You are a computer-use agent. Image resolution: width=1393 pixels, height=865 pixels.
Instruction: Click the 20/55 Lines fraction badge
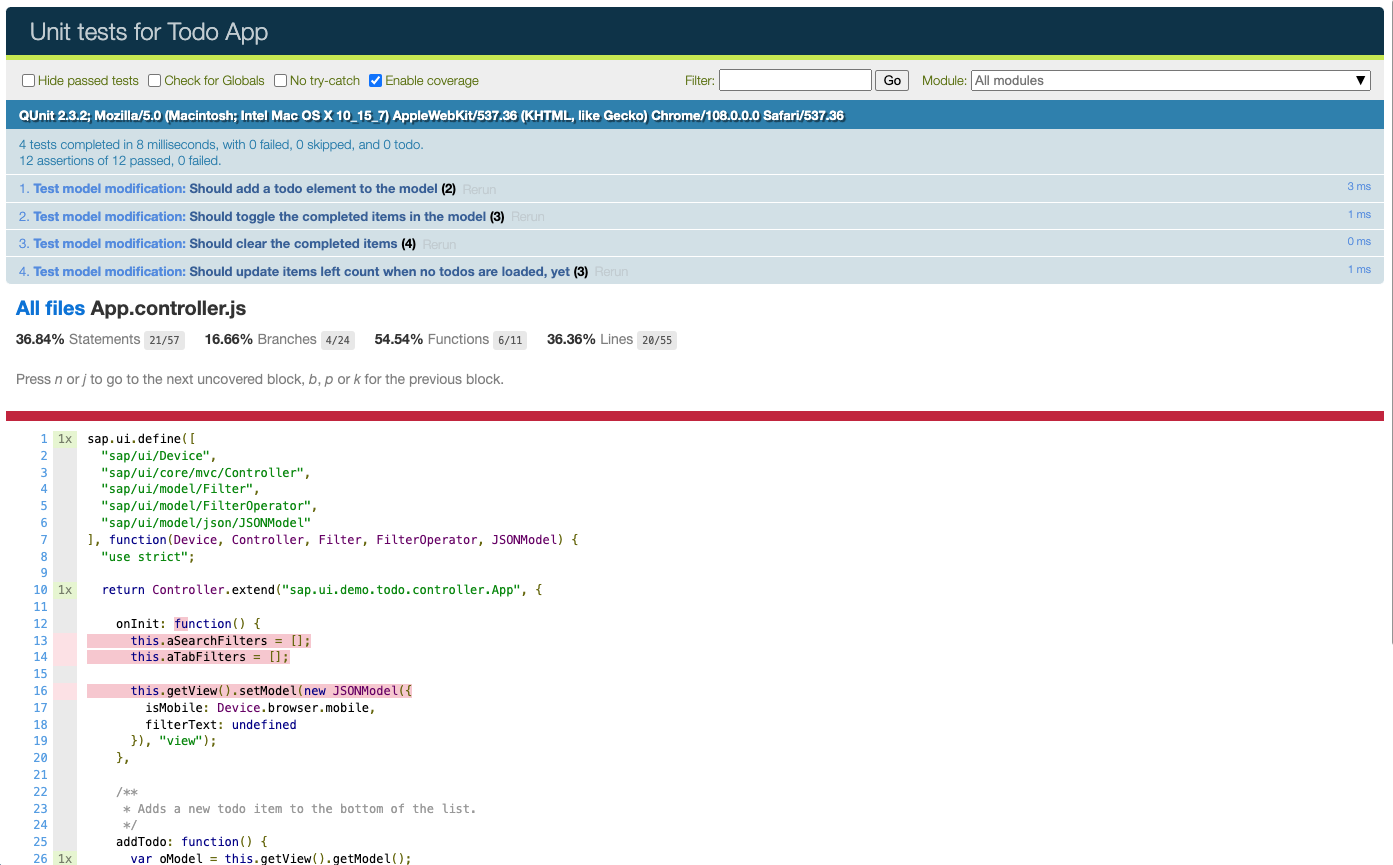[656, 340]
